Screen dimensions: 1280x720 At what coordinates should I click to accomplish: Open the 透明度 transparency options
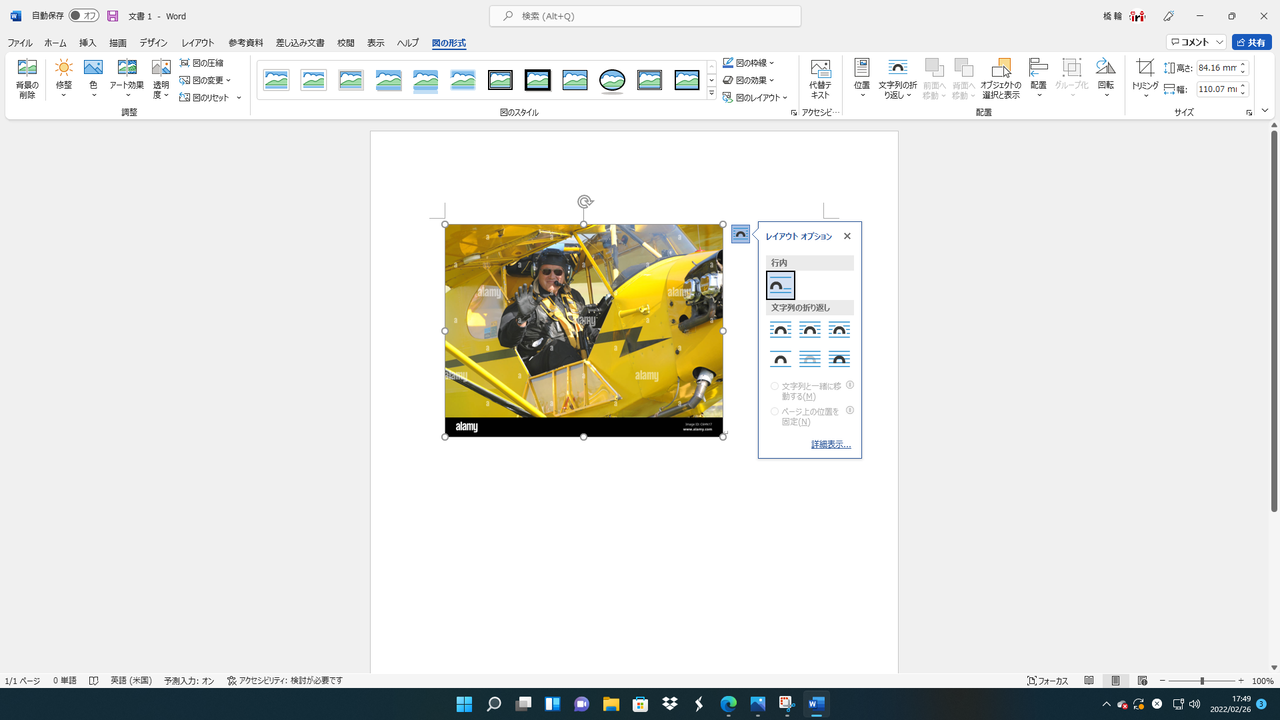(161, 79)
